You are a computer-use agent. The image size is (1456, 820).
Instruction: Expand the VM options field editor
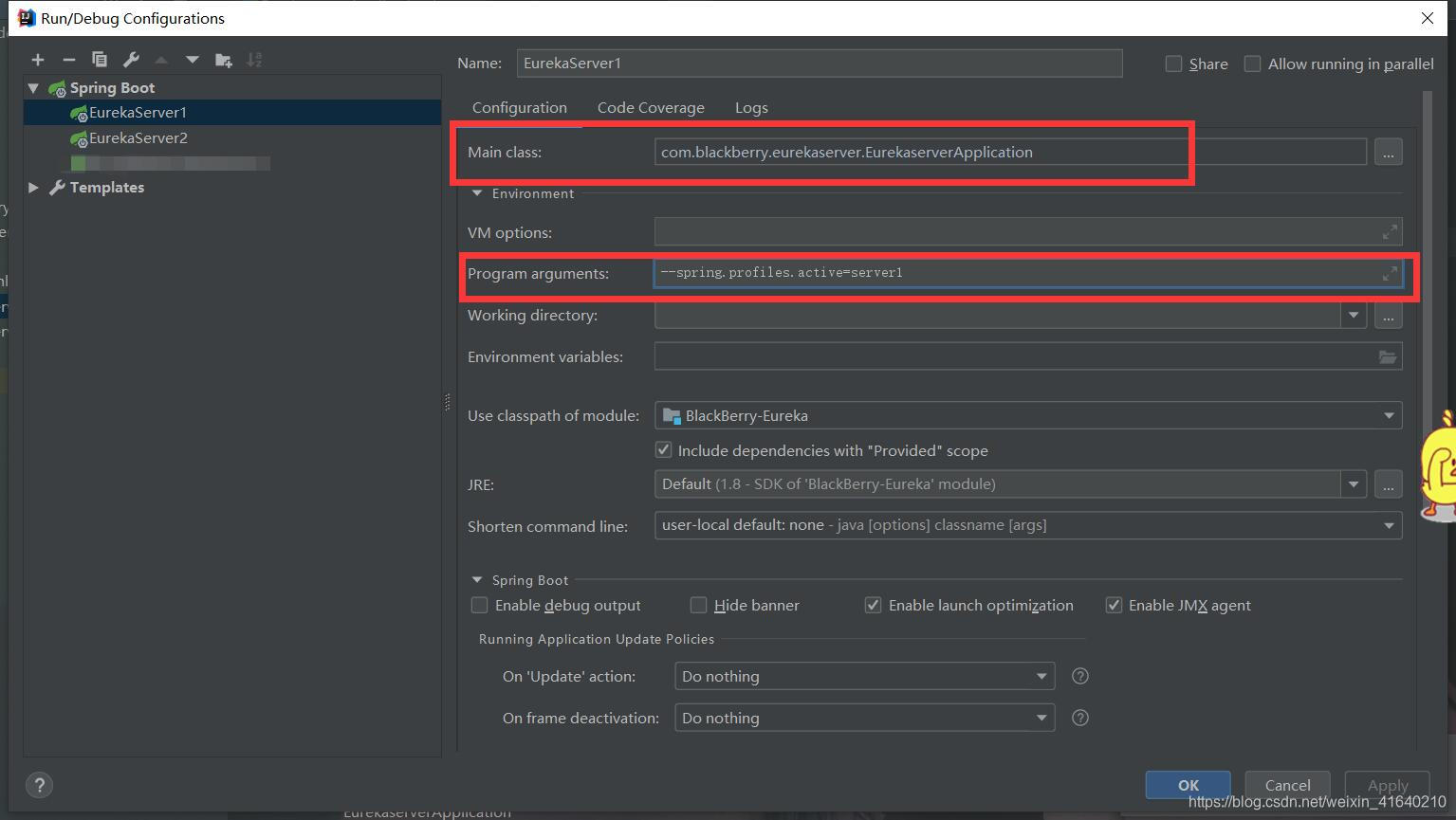click(x=1390, y=231)
